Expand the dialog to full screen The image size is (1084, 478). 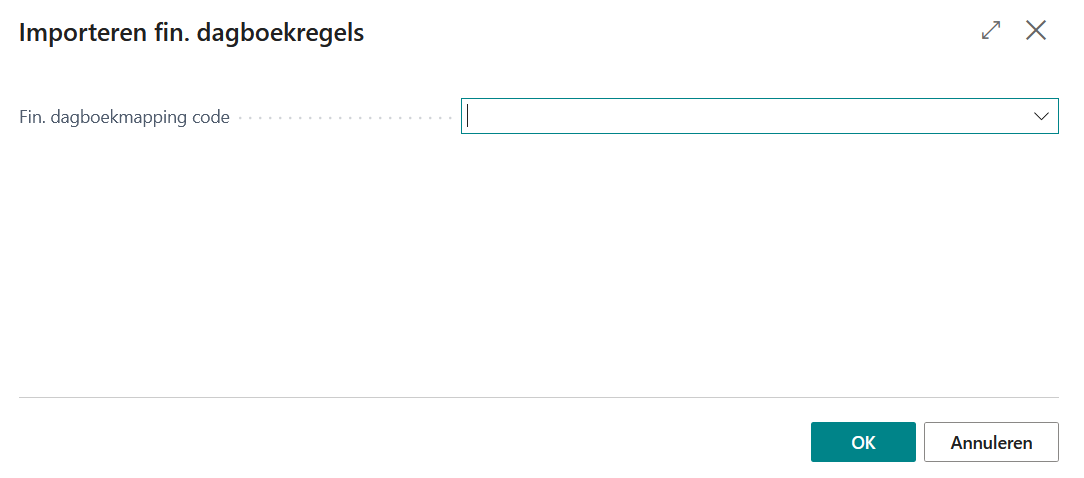coord(991,31)
